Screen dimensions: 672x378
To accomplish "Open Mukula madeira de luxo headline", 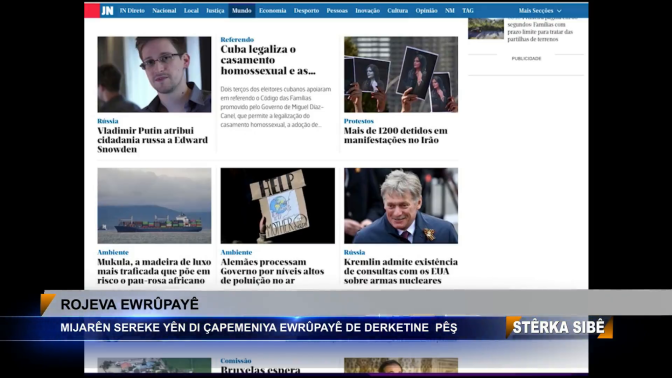I will [x=154, y=271].
